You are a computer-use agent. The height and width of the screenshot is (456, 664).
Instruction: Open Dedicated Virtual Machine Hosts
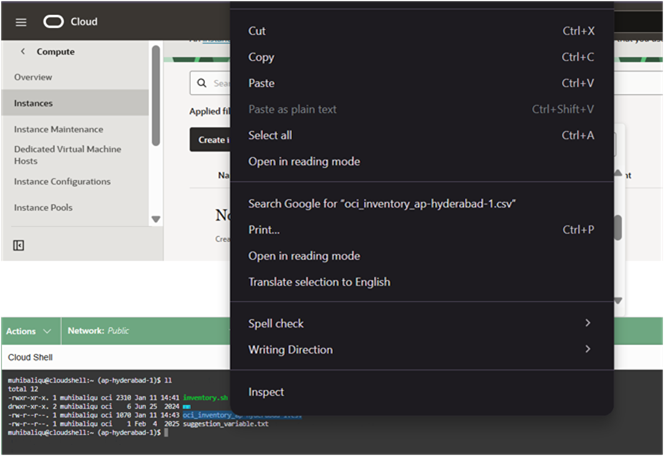[x=67, y=155]
